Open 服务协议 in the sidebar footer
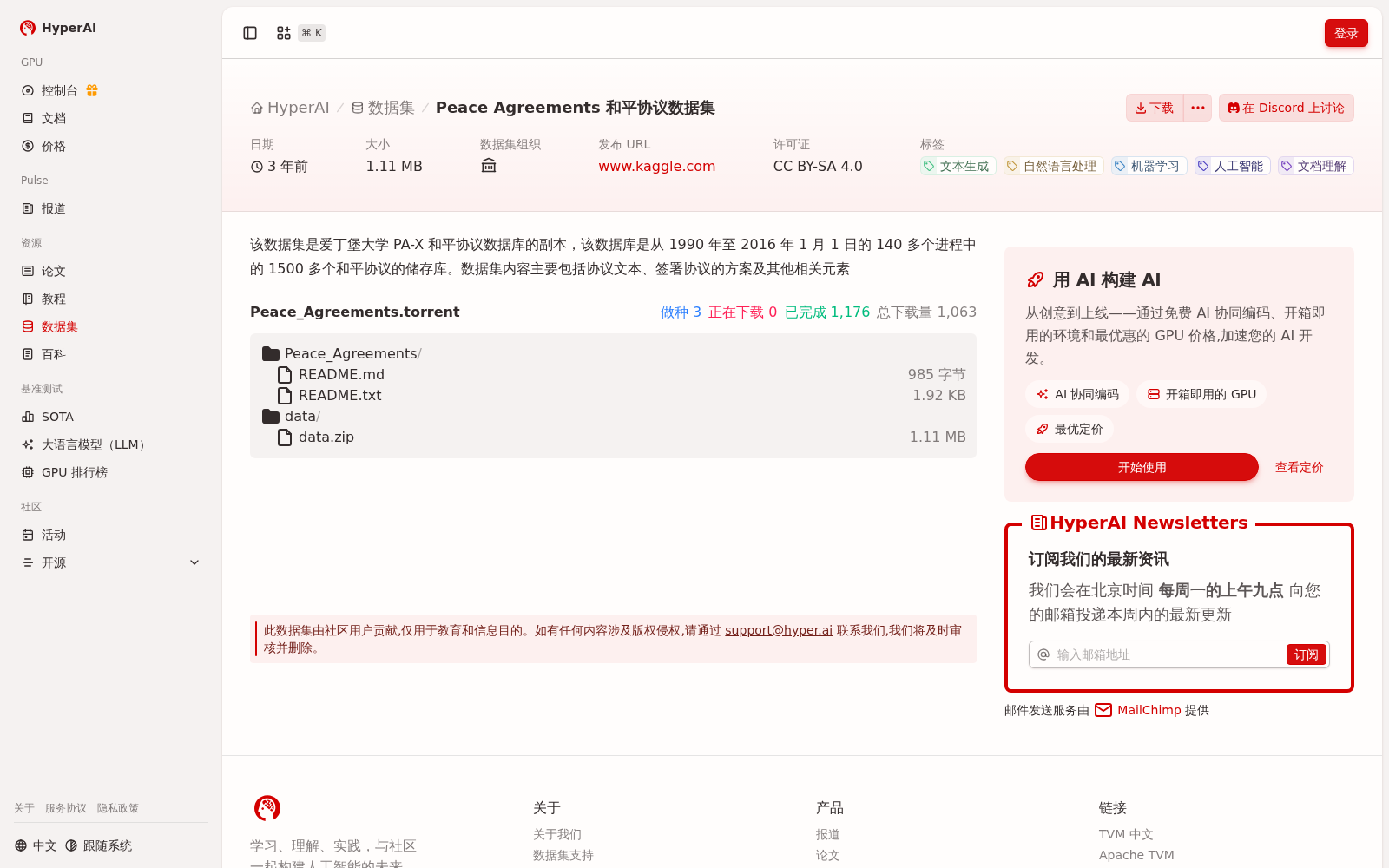1389x868 pixels. 66,808
